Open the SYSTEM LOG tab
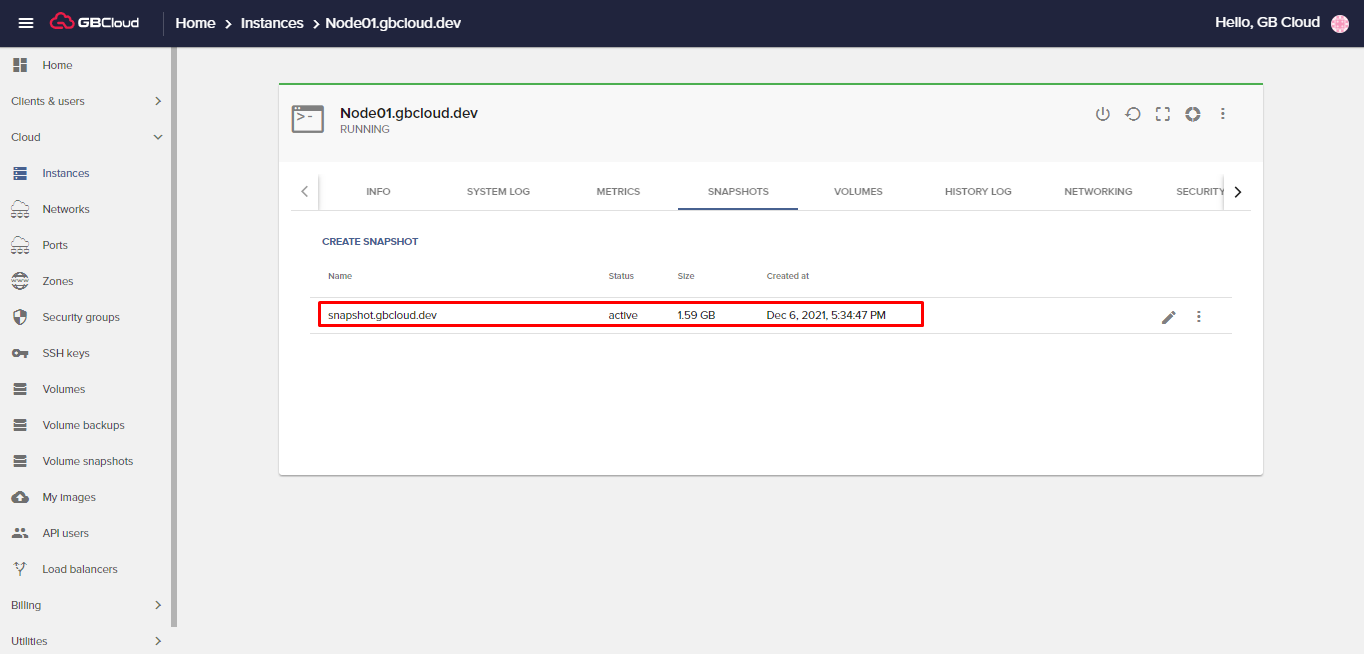This screenshot has width=1364, height=654. tap(498, 191)
